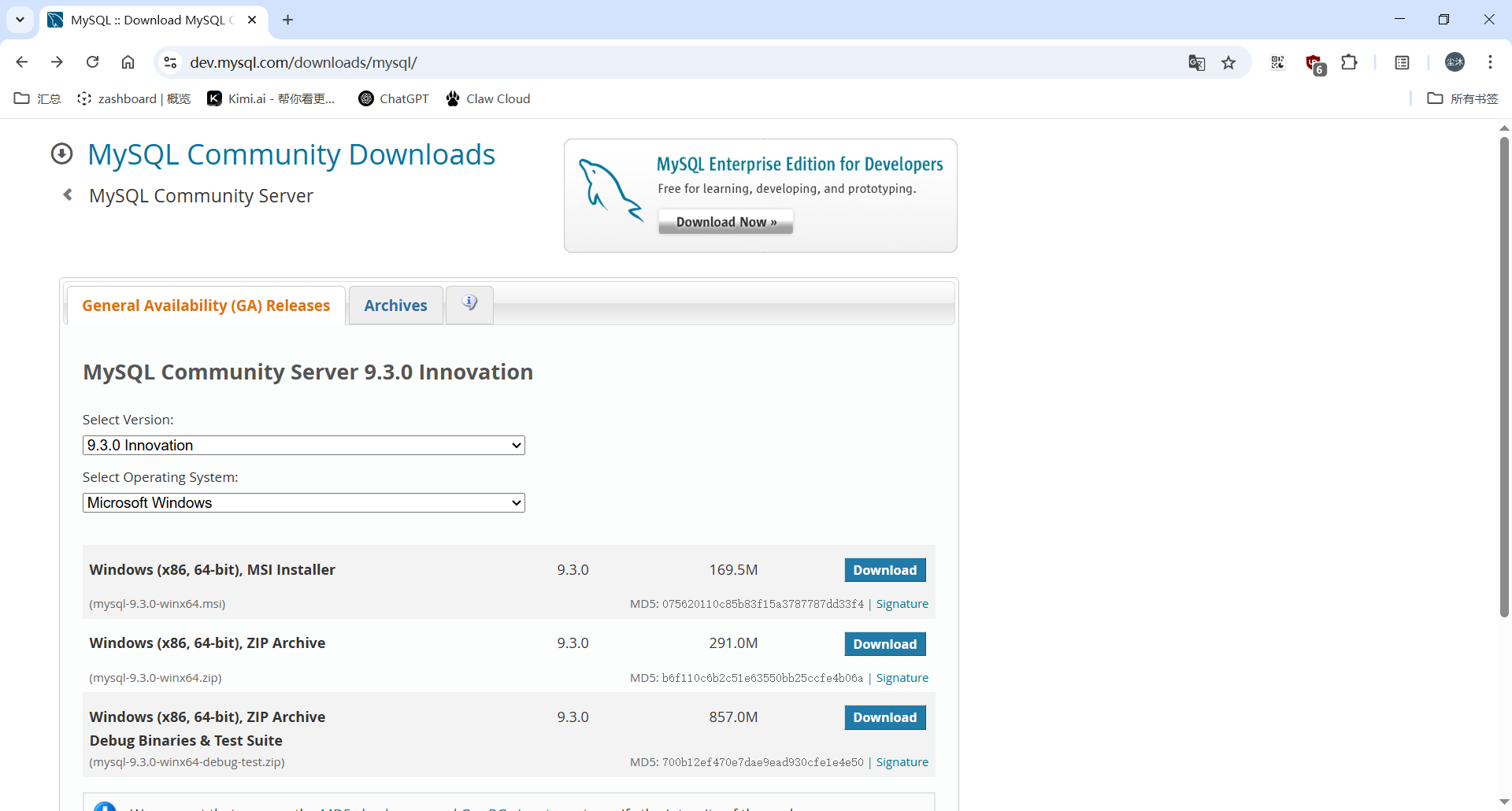1512x811 pixels.
Task: Click the QR code extension icon
Action: pyautogui.click(x=1277, y=62)
